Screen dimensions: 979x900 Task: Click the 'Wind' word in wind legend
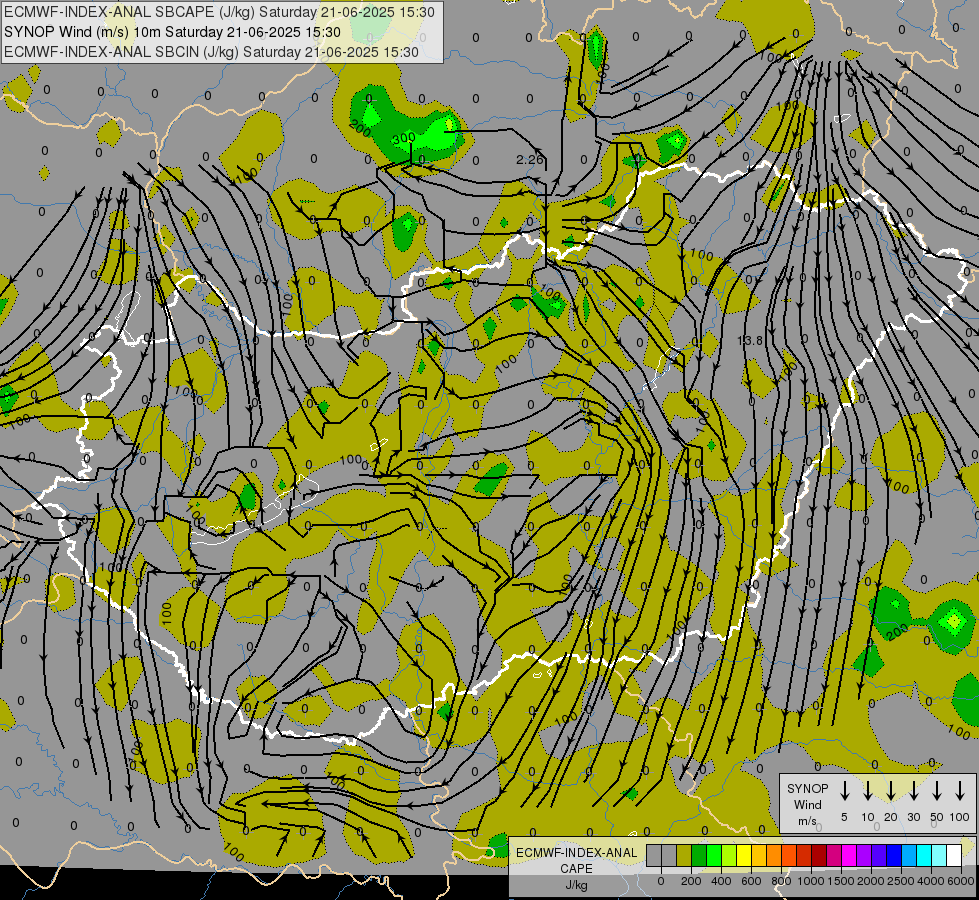tap(807, 804)
